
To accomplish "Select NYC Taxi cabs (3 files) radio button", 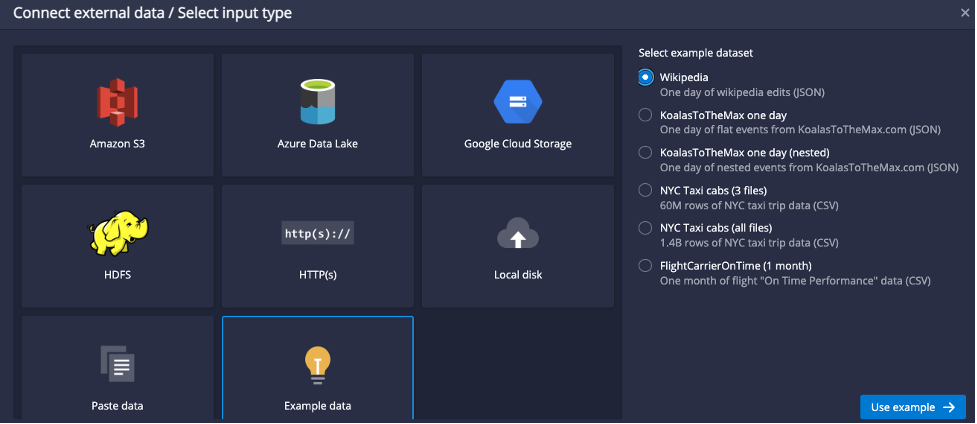I will click(646, 190).
